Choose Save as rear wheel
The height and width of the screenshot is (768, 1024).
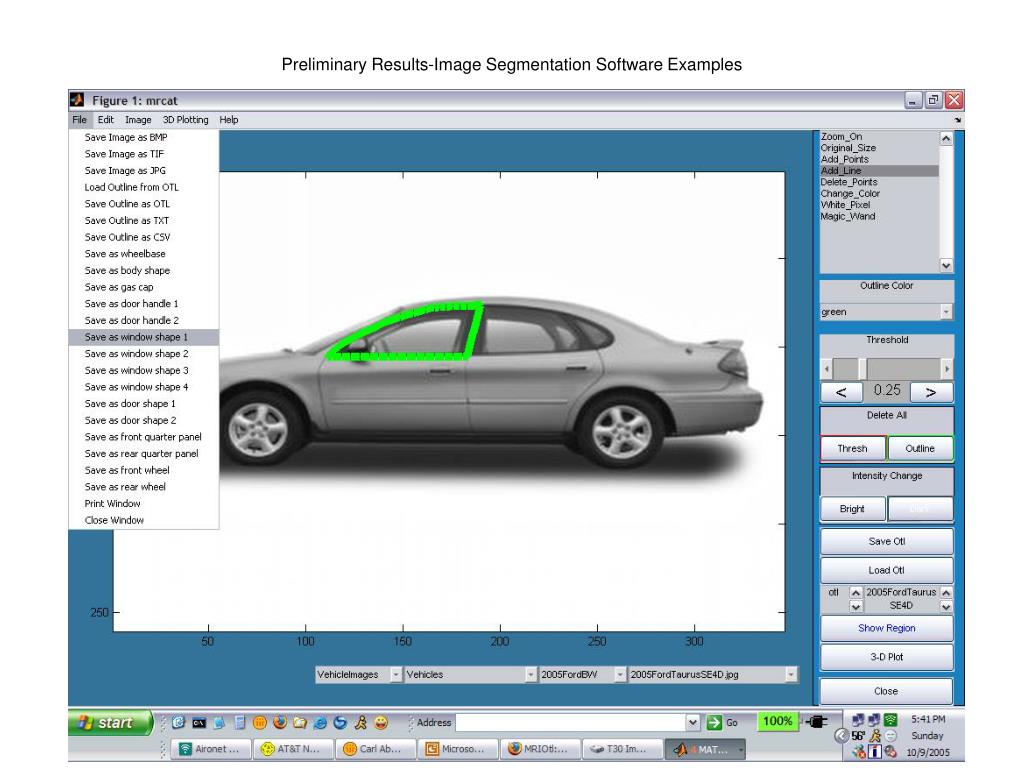144,487
